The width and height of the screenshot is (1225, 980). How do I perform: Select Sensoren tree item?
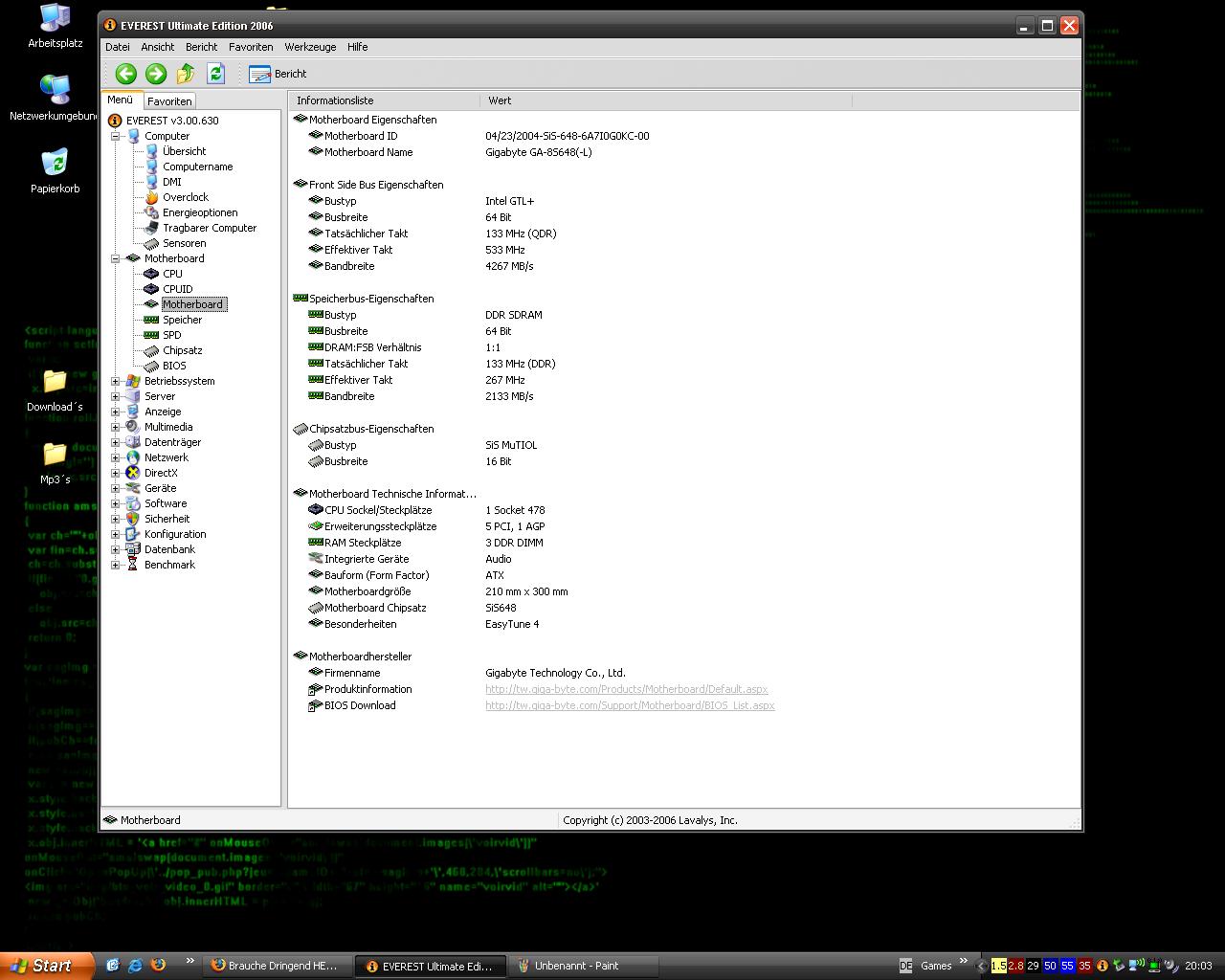point(184,243)
